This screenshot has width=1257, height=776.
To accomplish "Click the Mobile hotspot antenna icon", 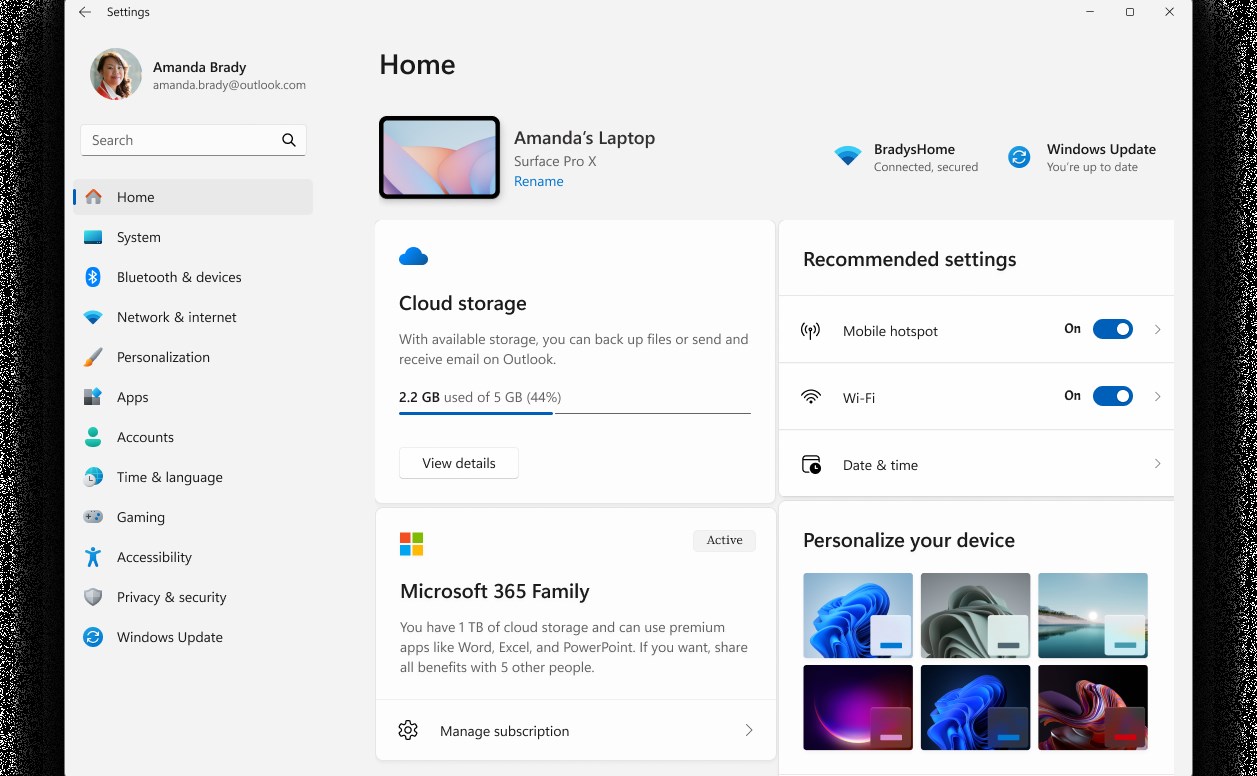I will [811, 330].
